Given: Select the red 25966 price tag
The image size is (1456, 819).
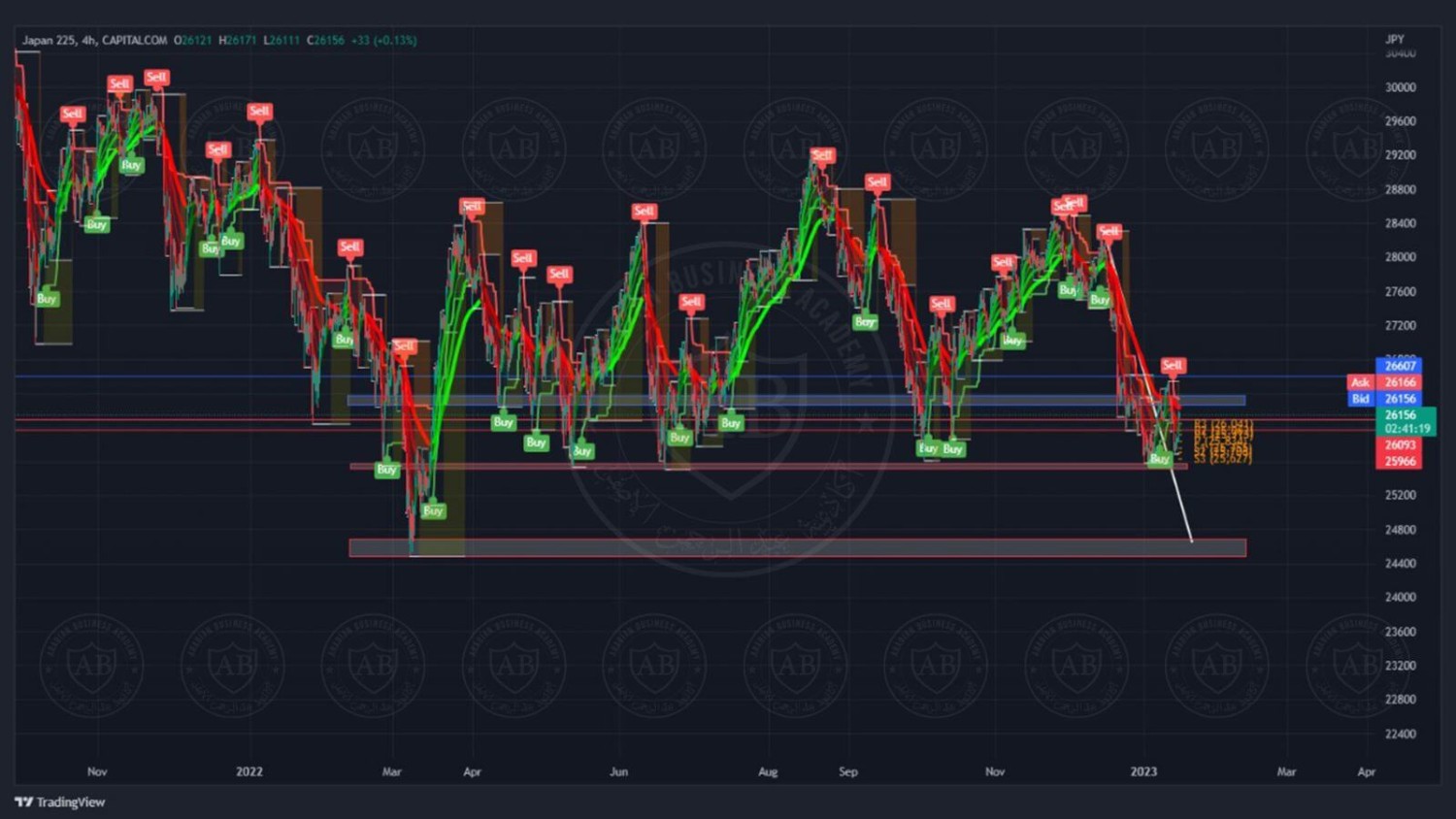Looking at the screenshot, I should click(1400, 462).
